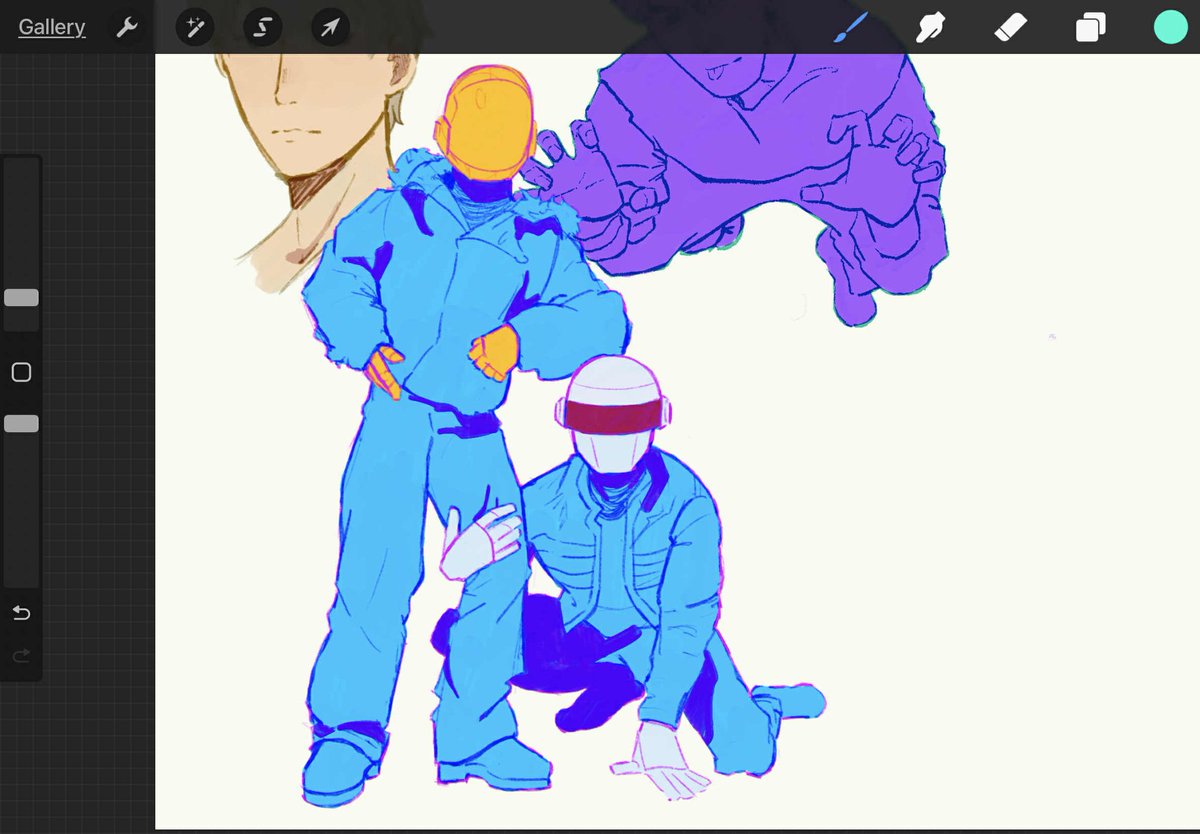Open the Gallery
Screen dimensions: 1200x834
tap(52, 27)
